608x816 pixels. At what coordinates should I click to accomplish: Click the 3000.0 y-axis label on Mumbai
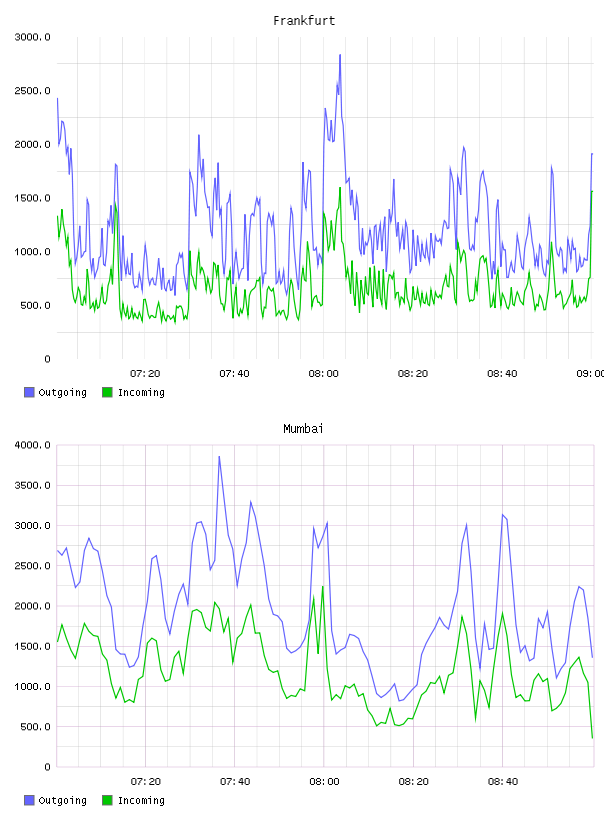click(32, 526)
